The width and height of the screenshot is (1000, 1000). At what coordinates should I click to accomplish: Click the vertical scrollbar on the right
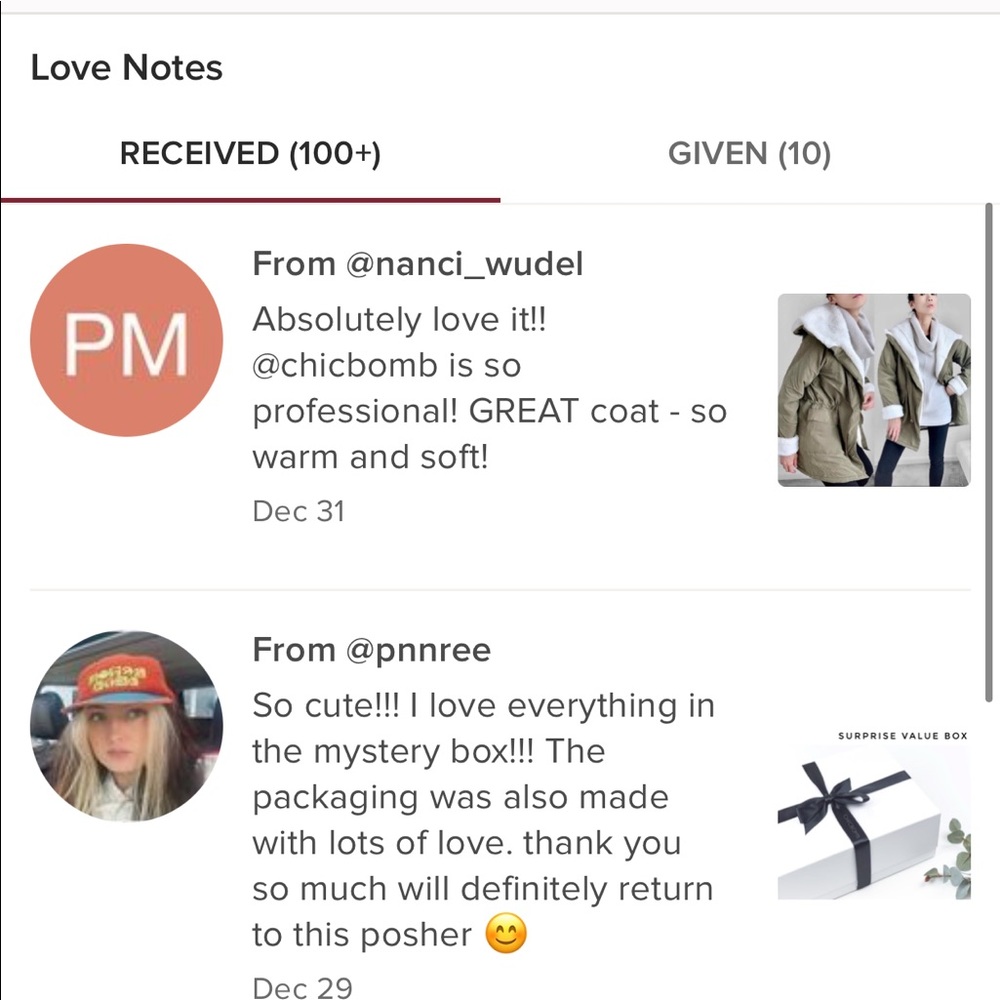click(989, 453)
